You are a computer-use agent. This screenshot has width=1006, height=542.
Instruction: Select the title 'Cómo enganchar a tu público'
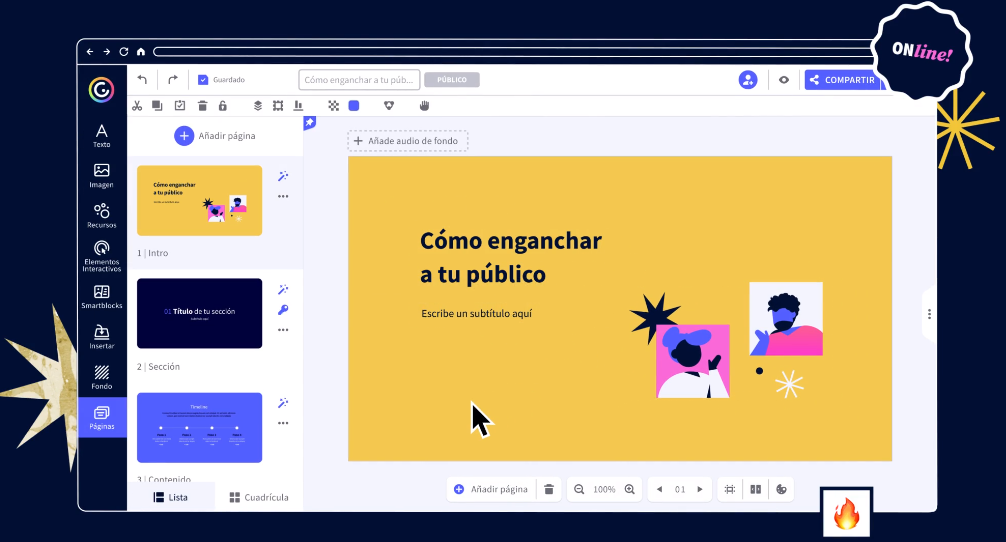coord(511,257)
